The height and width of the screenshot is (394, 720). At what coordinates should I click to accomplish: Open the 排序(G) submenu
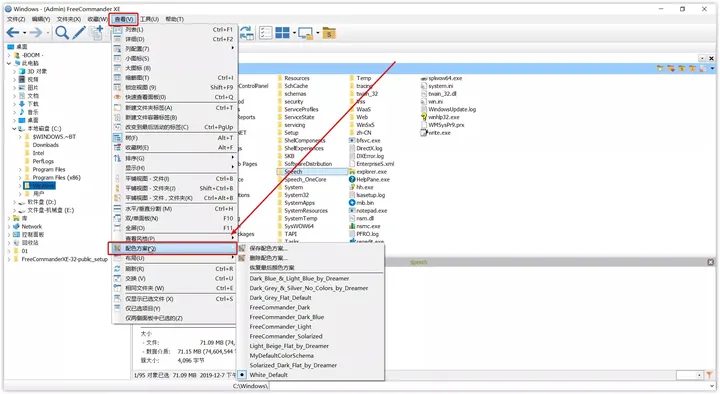[x=174, y=158]
